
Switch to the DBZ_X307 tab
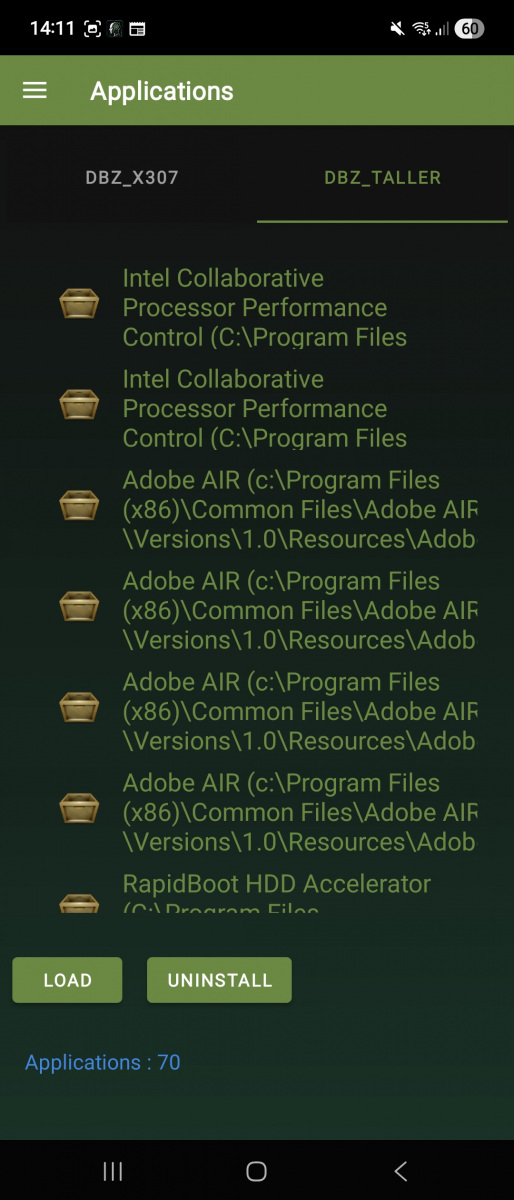pyautogui.click(x=132, y=178)
